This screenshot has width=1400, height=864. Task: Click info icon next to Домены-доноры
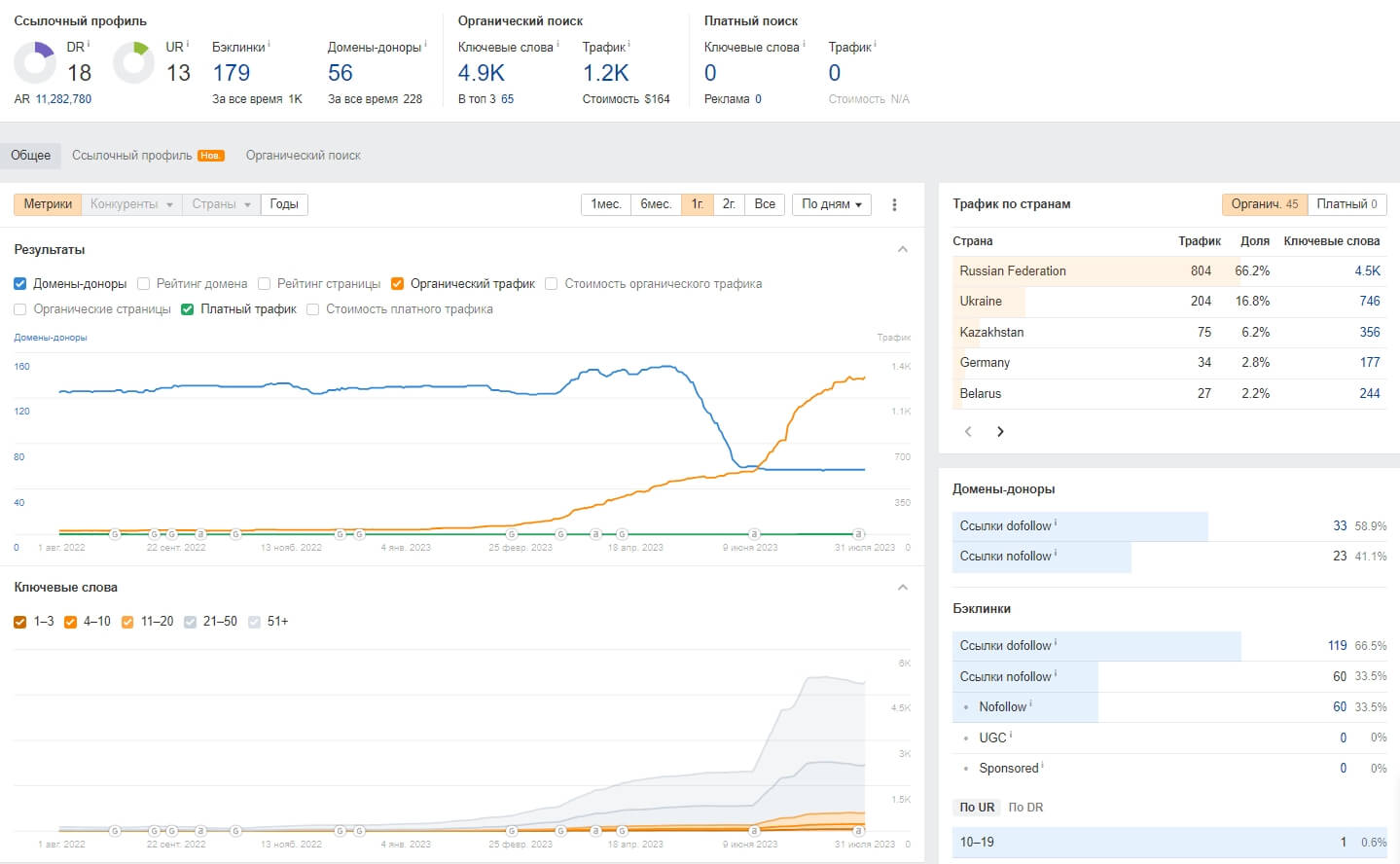pos(425,44)
